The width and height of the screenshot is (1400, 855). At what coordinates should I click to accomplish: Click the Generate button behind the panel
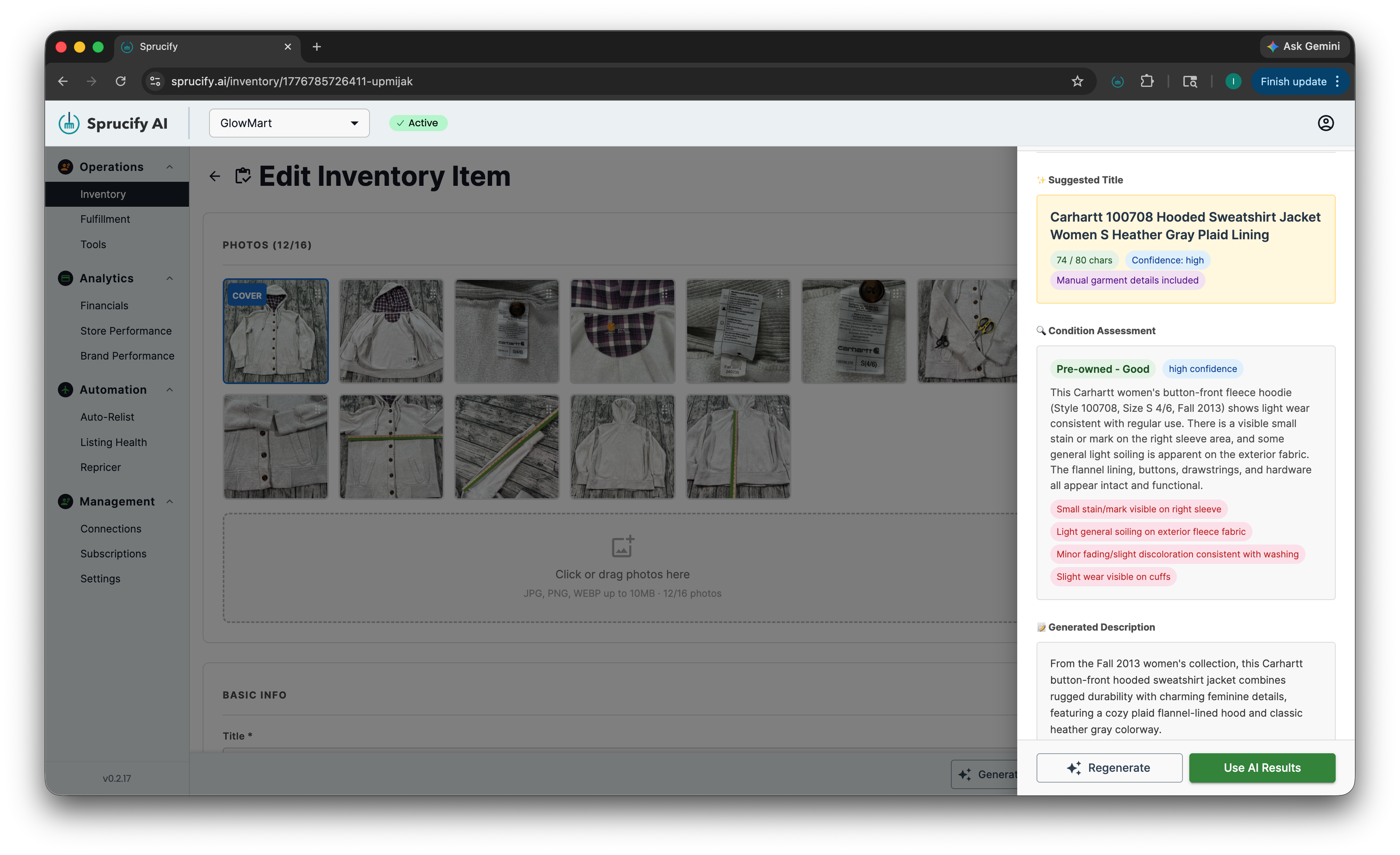click(x=984, y=774)
